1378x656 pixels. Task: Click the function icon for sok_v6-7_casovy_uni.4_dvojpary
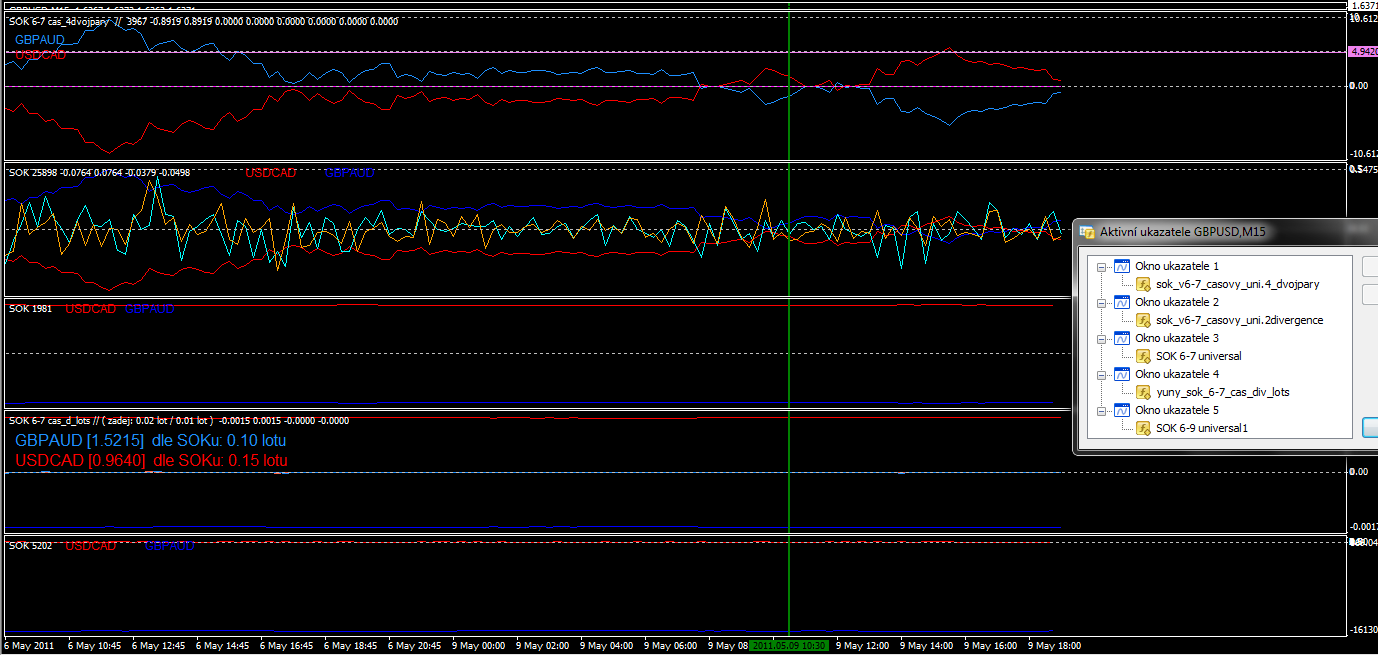pyautogui.click(x=1143, y=284)
